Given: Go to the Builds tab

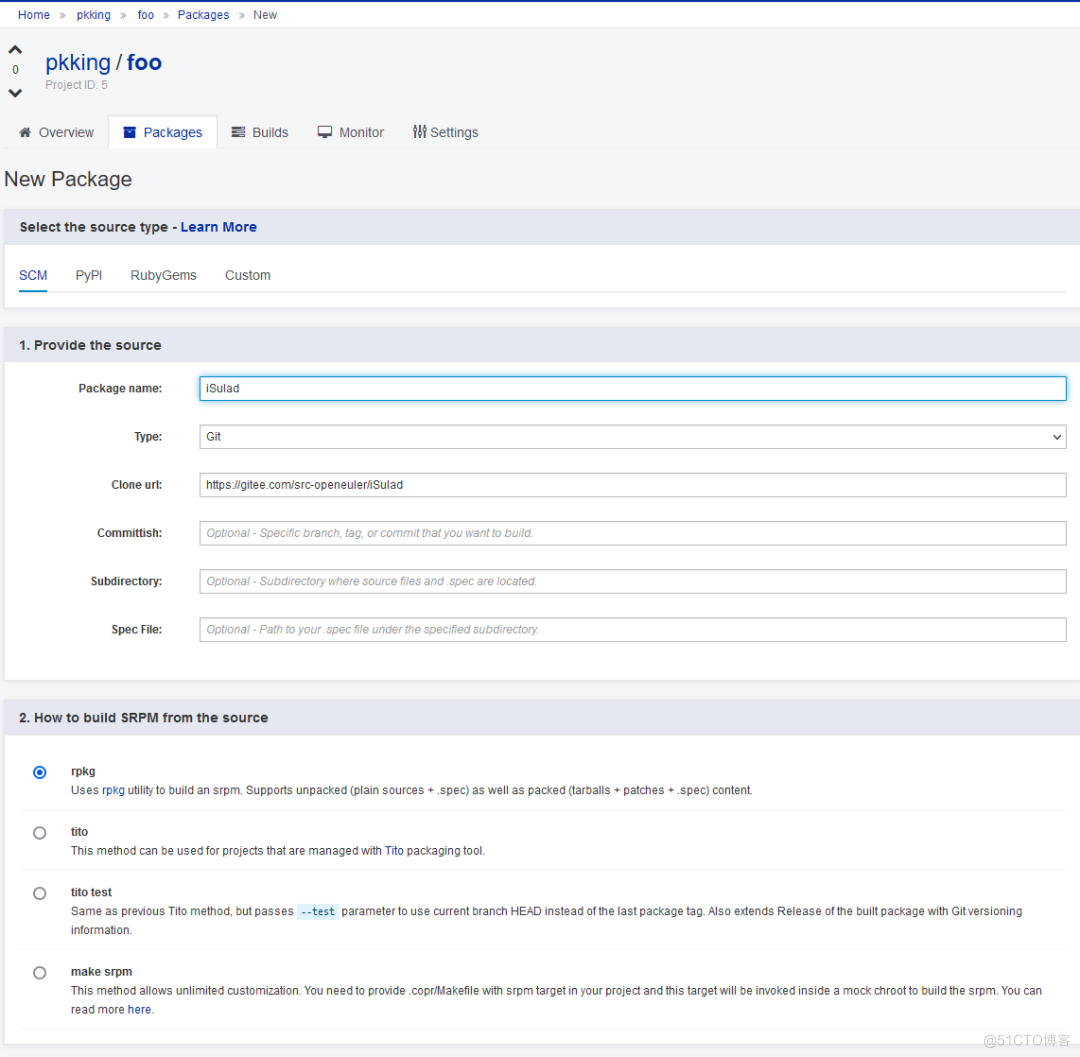Looking at the screenshot, I should 260,132.
